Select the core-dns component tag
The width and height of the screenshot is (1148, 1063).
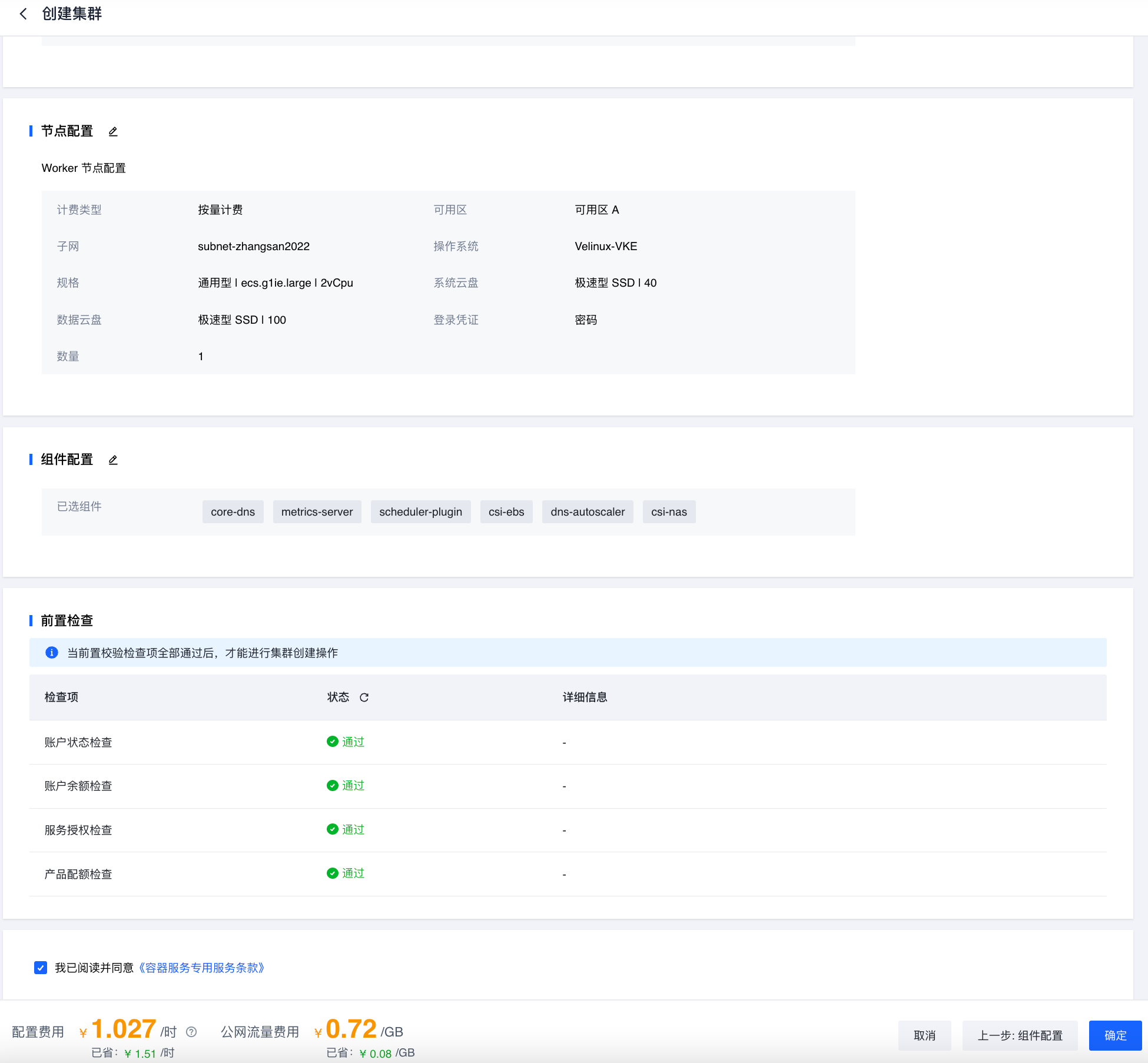tap(233, 512)
